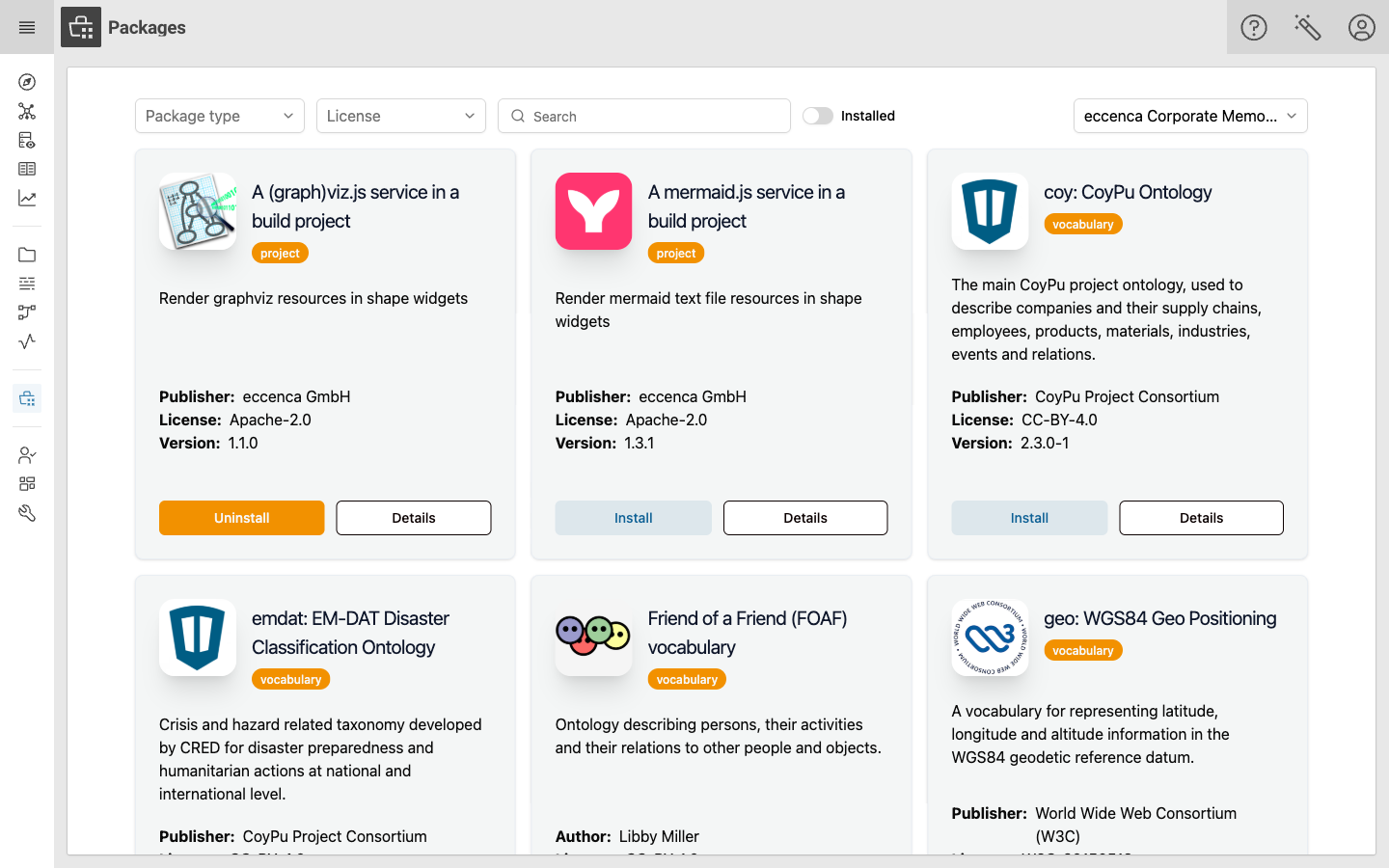This screenshot has width=1389, height=868.
Task: Focus the Search input field
Action: tap(644, 116)
